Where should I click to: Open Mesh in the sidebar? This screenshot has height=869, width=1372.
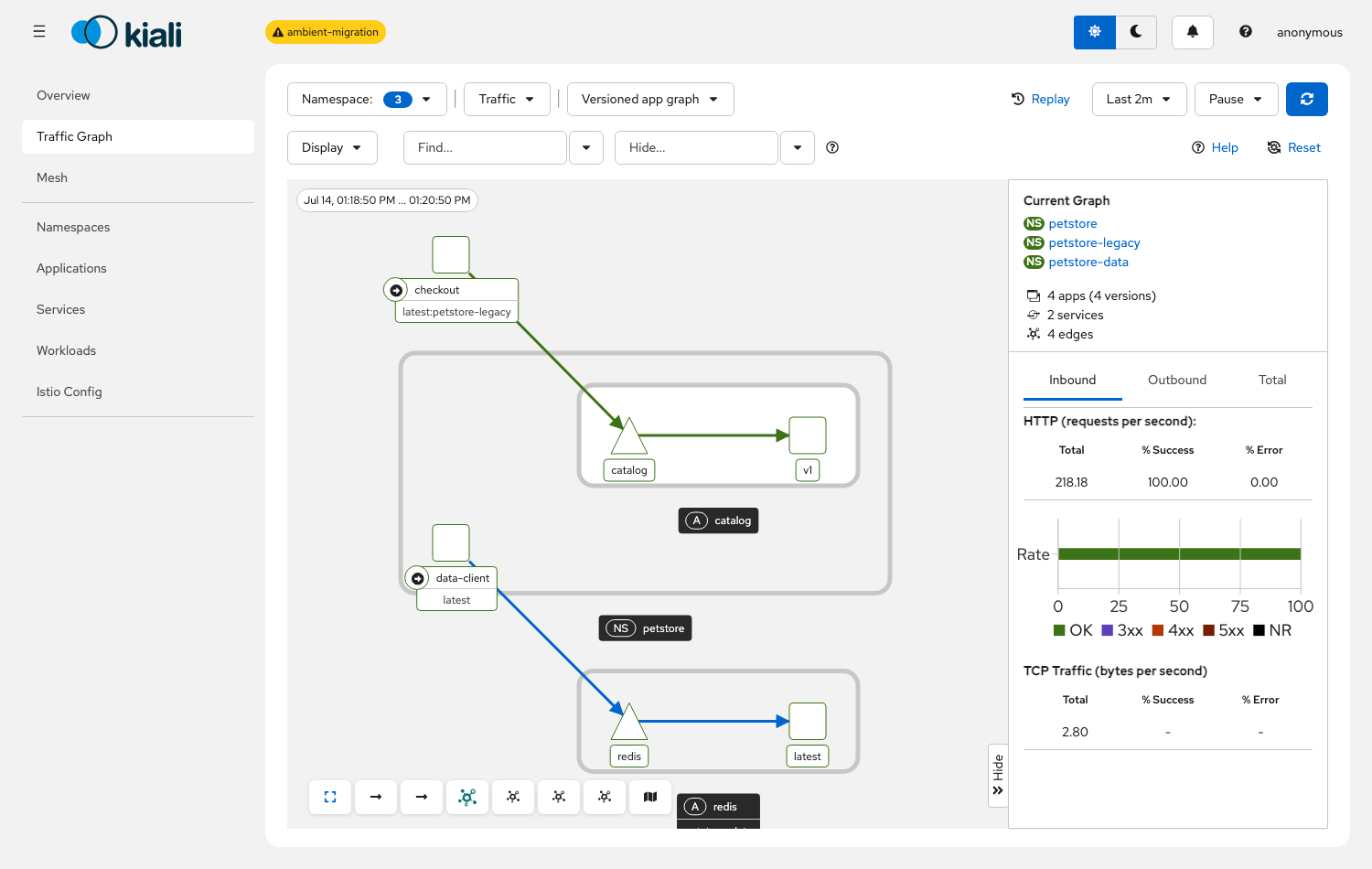138,177
